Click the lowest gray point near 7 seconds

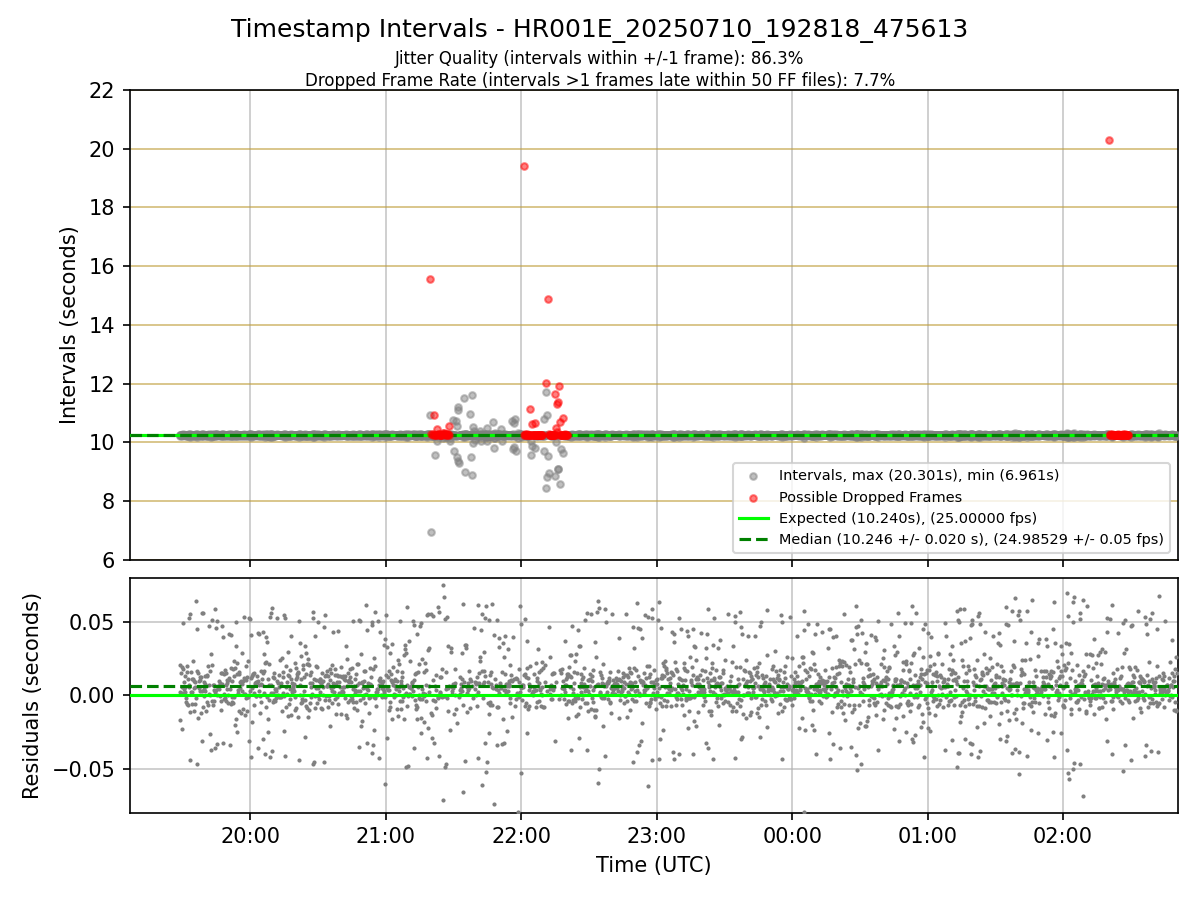click(431, 532)
